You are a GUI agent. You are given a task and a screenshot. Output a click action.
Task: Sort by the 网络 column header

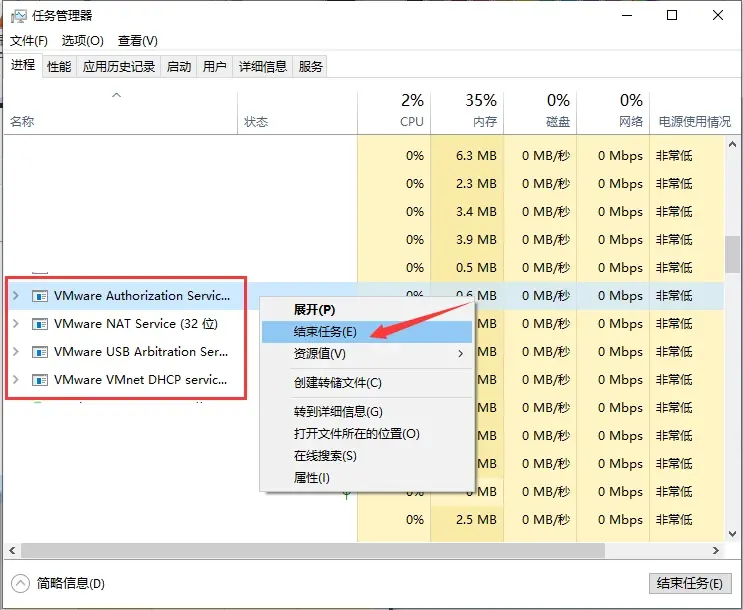tap(613, 113)
